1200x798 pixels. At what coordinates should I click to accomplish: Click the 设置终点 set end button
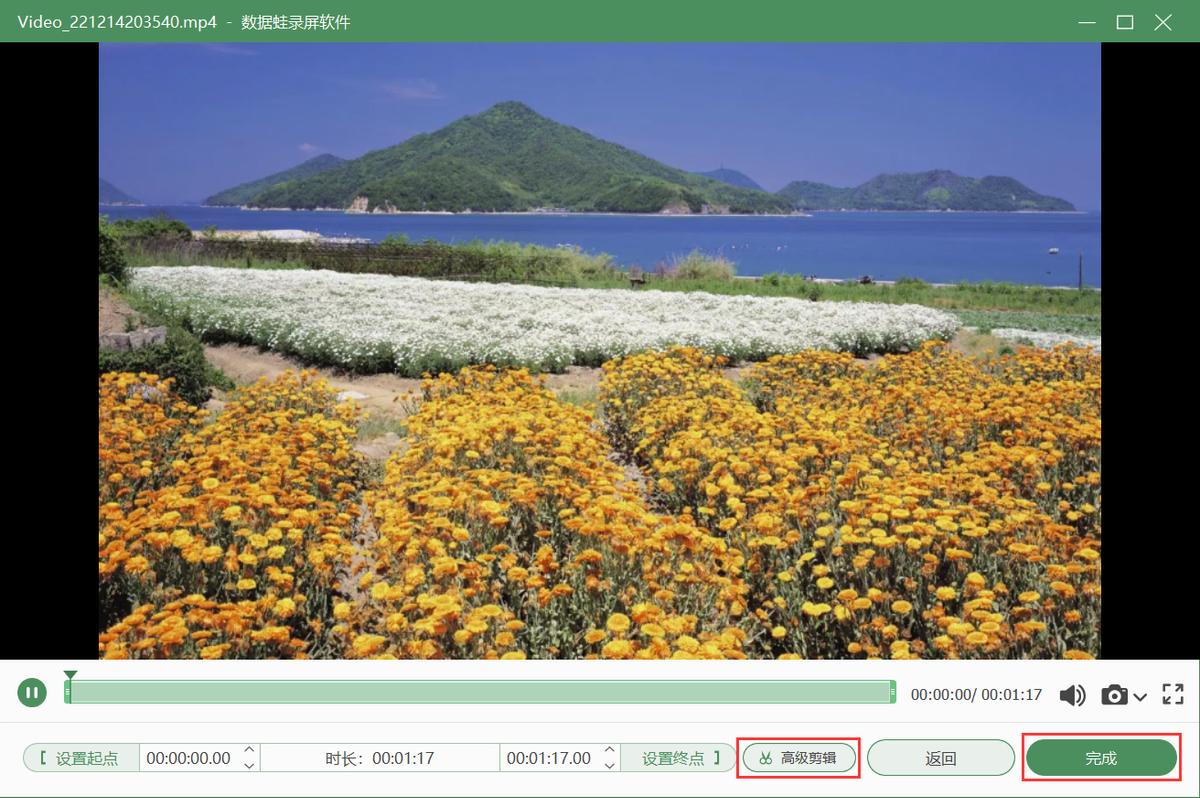tap(678, 757)
